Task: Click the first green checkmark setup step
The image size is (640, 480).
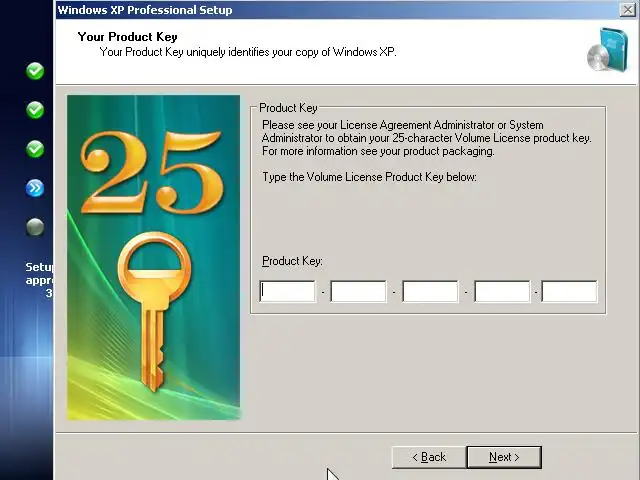Action: tap(35, 71)
